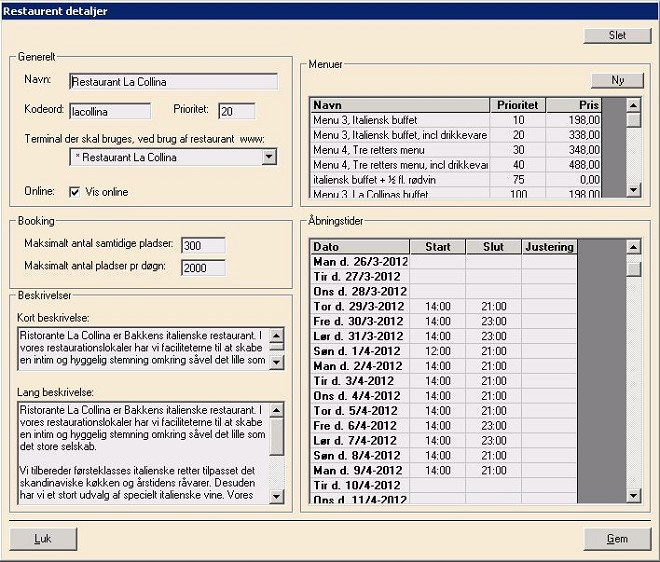Screen dimensions: 660x562
Task: Click Start time 12:00 for Søn d. 1/4-2012
Action: 438,351
